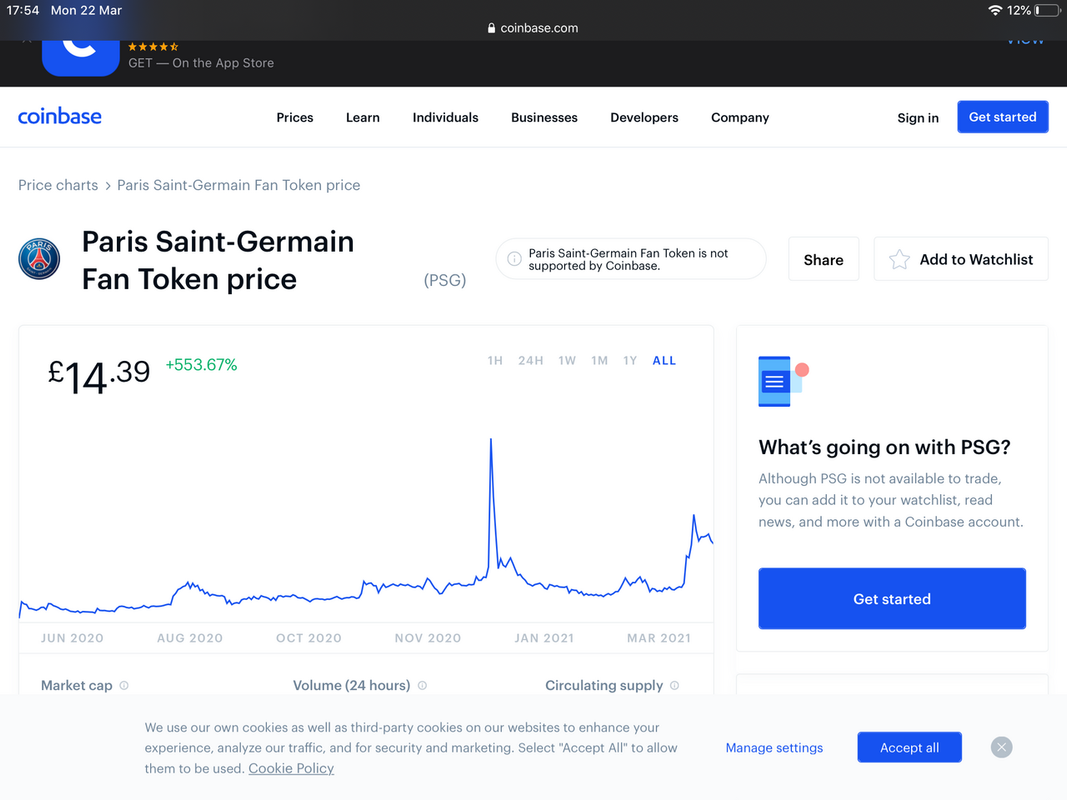Open the Learn menu item
Viewport: 1067px width, 800px height.
point(363,118)
